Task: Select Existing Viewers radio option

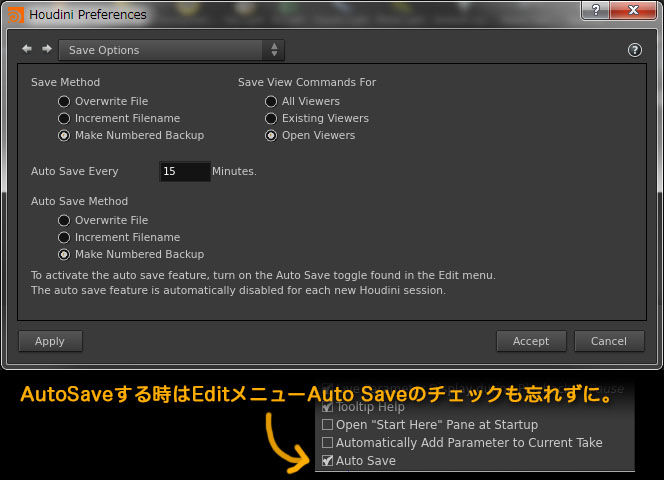Action: (x=271, y=118)
